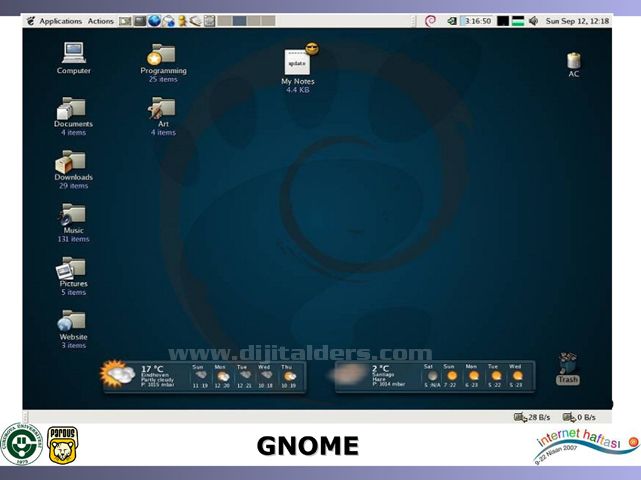Click the volume speaker icon in panel
Screen dimensions: 641x480
click(533, 21)
